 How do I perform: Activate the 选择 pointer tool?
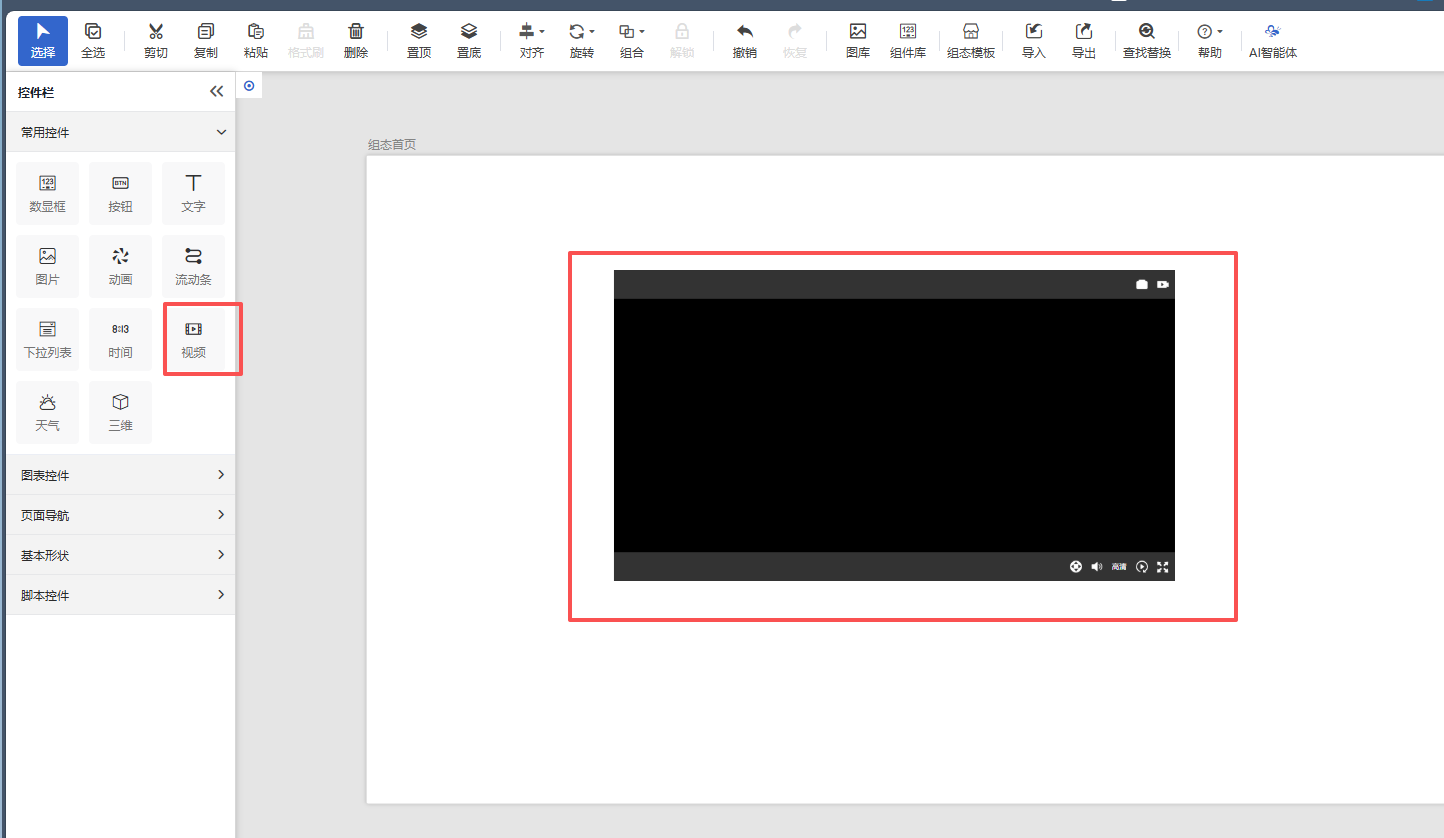pos(43,40)
